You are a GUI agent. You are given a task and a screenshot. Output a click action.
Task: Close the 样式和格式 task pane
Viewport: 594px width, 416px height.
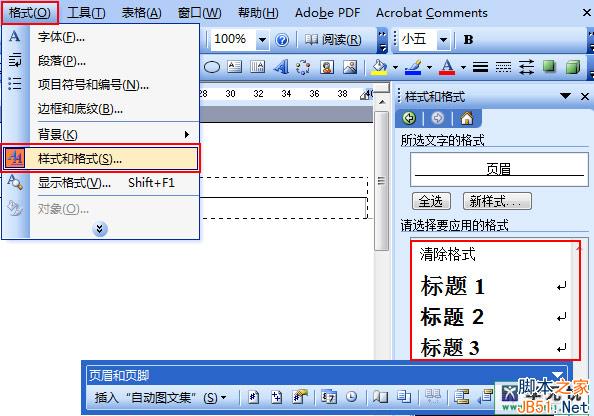(585, 97)
